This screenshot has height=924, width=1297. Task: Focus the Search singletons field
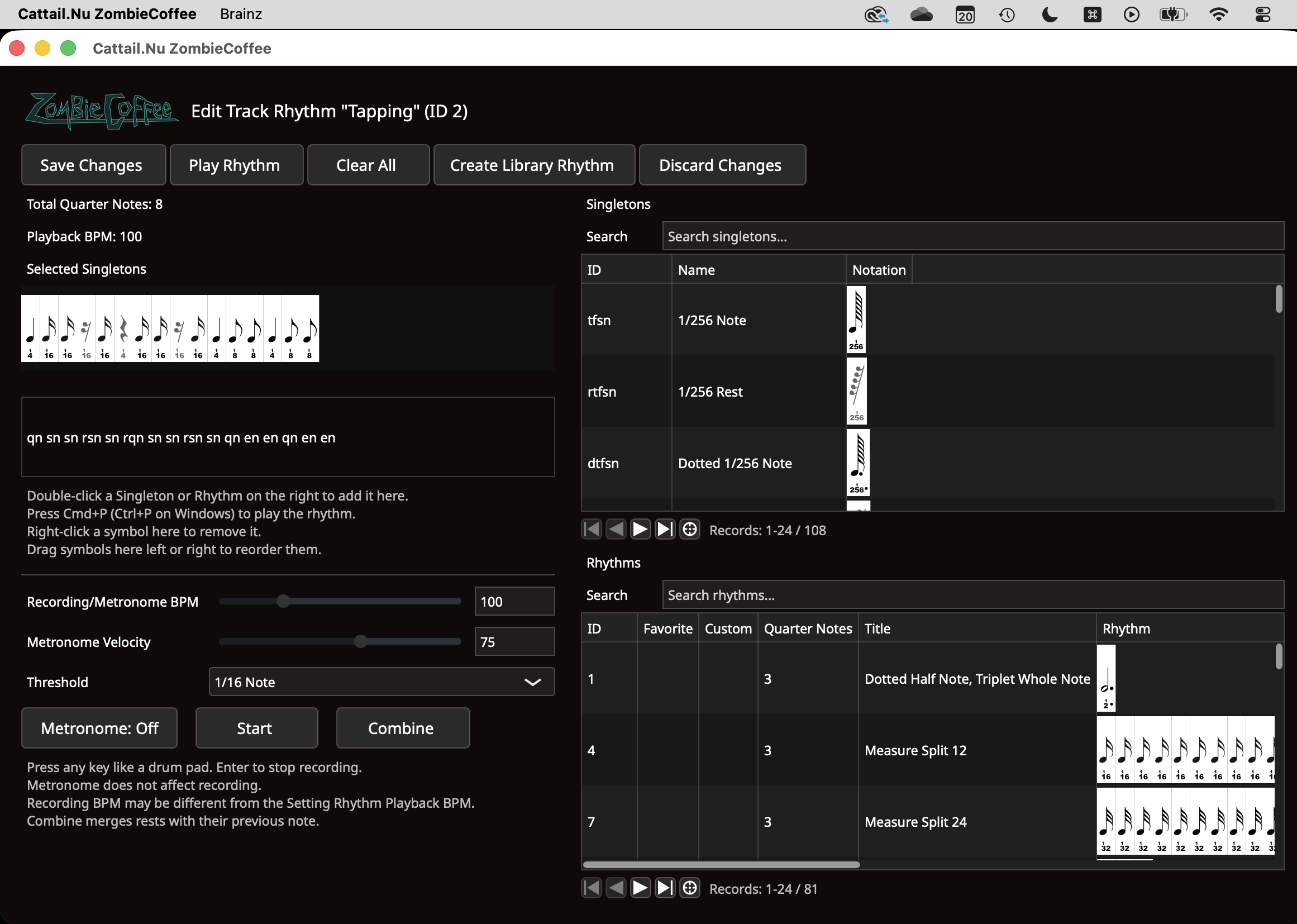973,236
